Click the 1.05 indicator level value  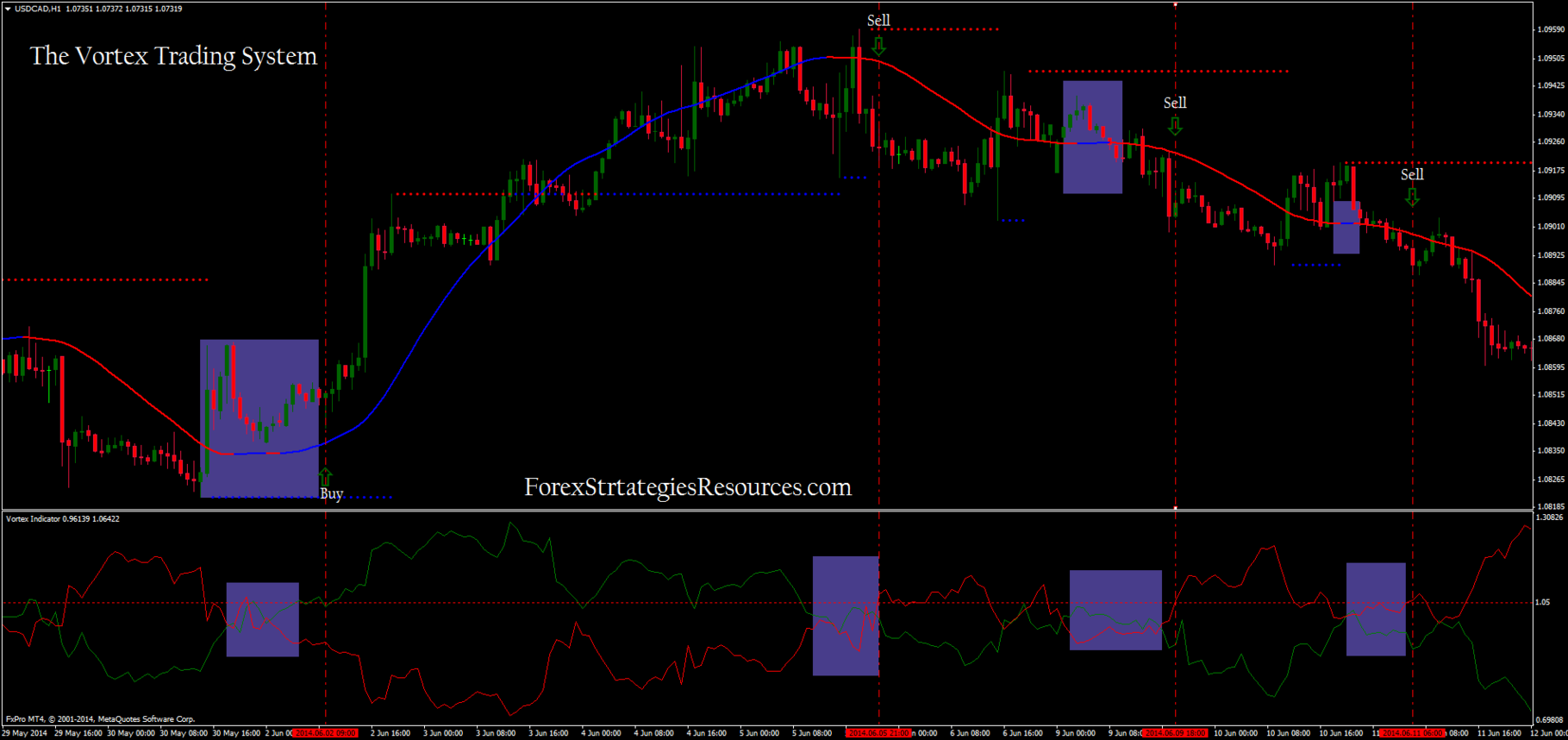pos(1543,602)
